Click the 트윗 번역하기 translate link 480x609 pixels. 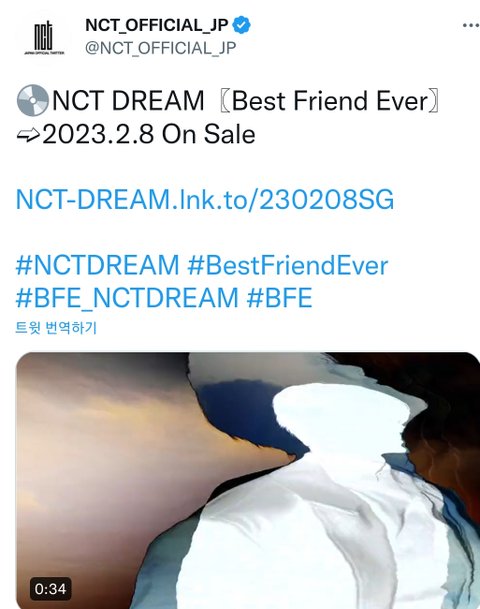point(56,328)
